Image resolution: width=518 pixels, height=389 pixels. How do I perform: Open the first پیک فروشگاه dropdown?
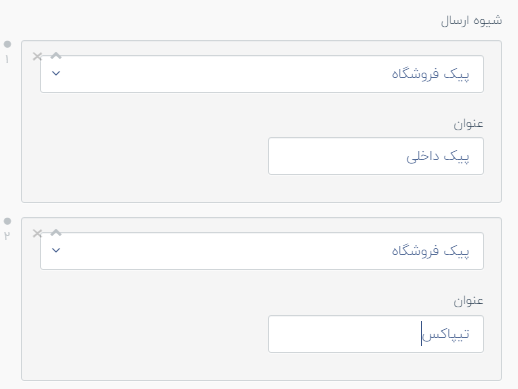coord(262,74)
